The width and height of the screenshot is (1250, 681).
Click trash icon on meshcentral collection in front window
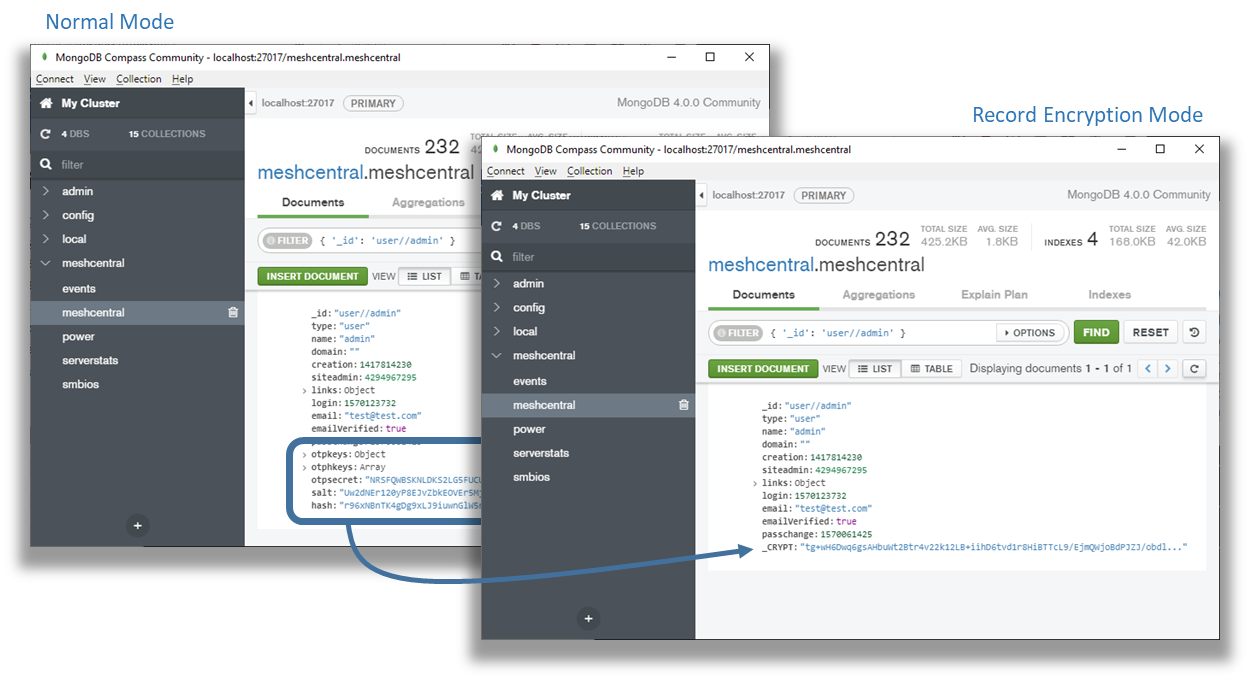coord(684,405)
